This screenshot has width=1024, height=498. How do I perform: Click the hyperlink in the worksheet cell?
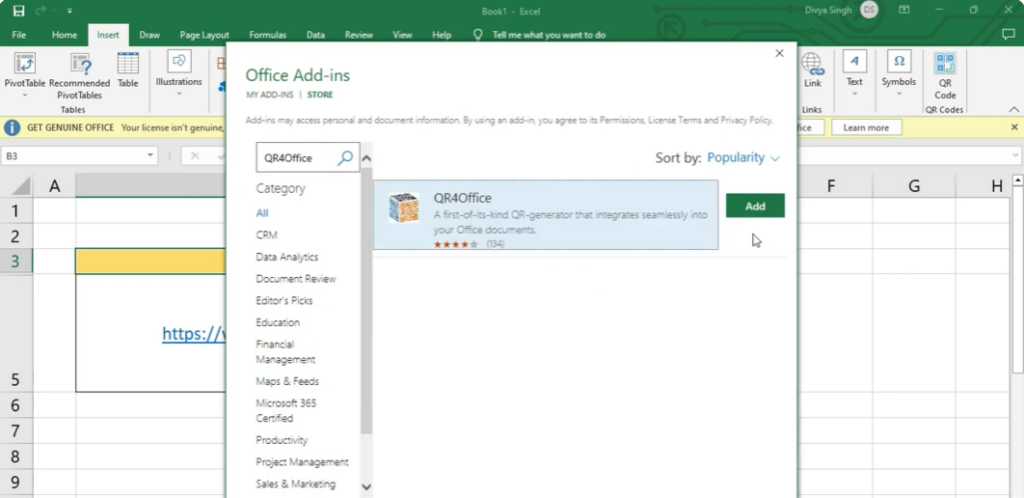(194, 334)
